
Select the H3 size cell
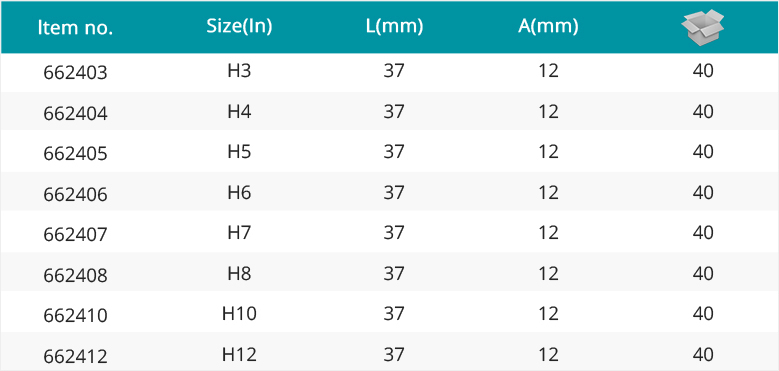239,71
